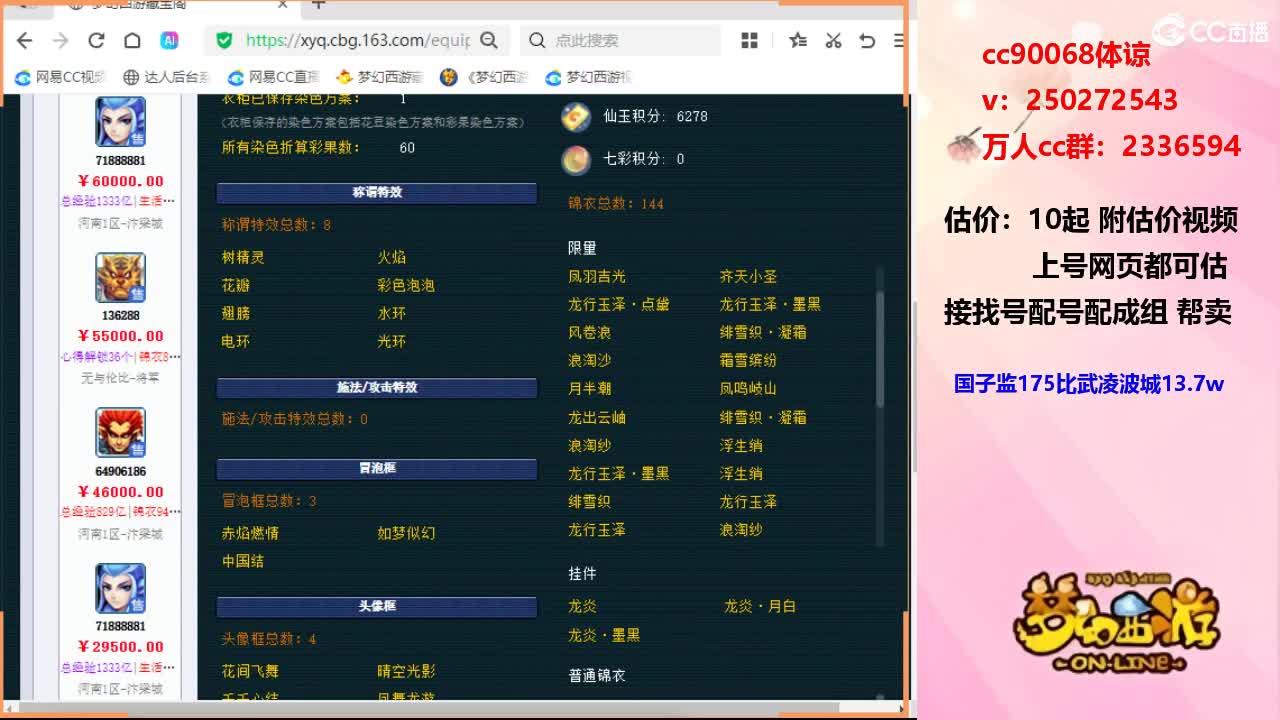Image resolution: width=1280 pixels, height=720 pixels.
Task: Focus the xyq.cbg.163.com address bar
Action: tap(357, 40)
